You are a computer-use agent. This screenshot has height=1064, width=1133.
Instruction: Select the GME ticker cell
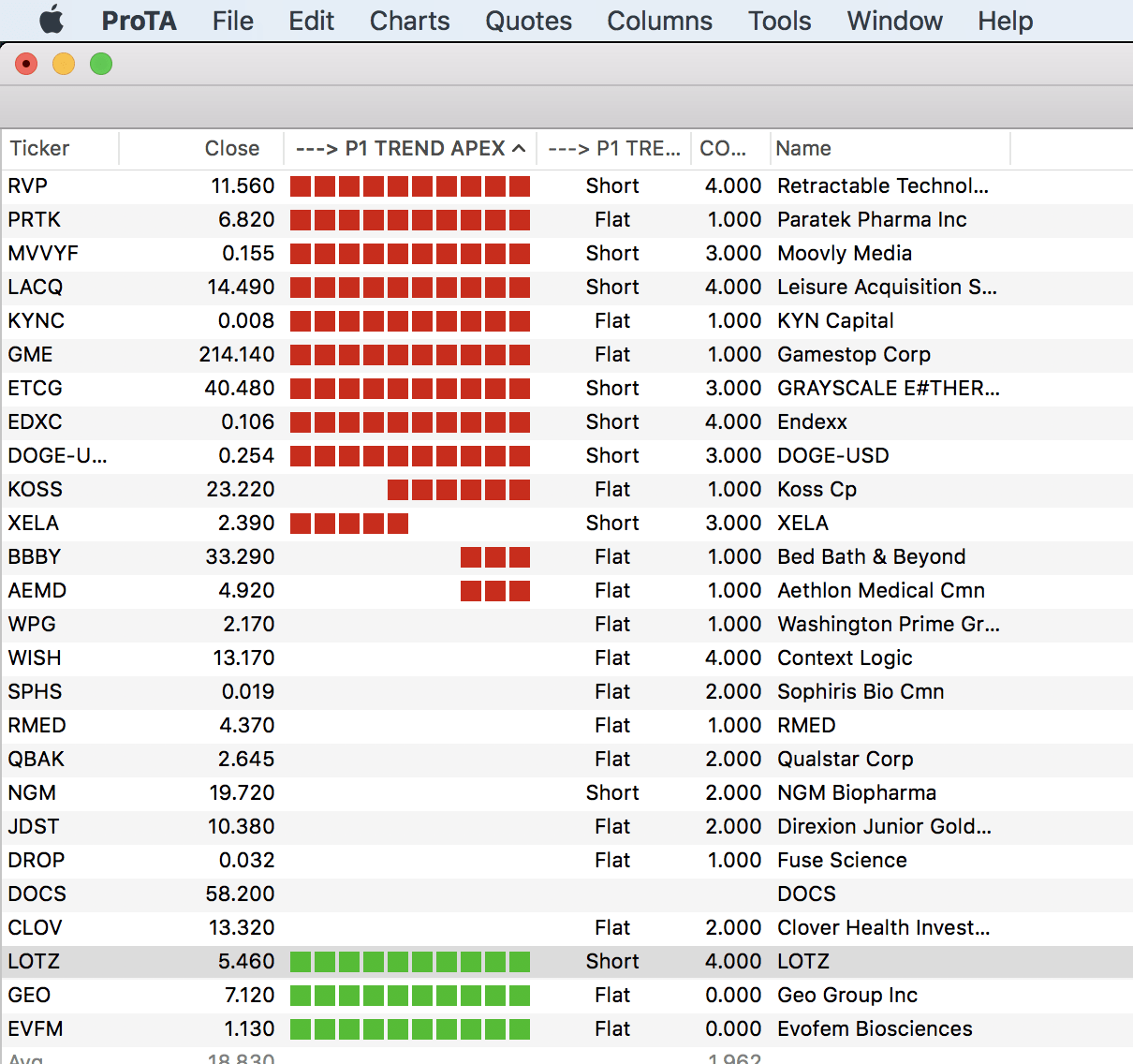point(30,354)
